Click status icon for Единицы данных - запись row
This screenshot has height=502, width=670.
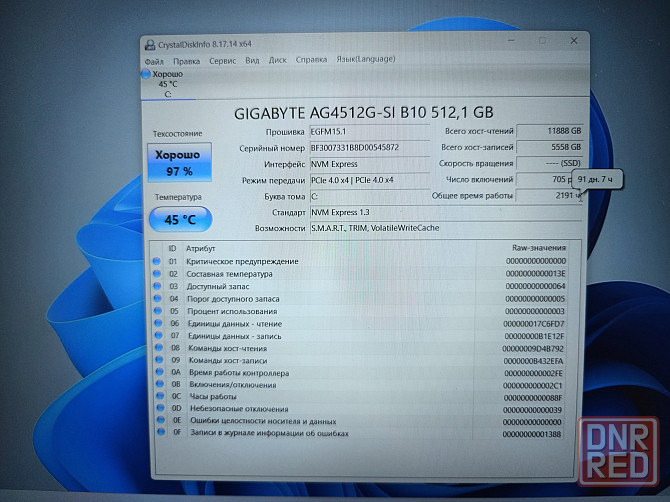[x=159, y=335]
